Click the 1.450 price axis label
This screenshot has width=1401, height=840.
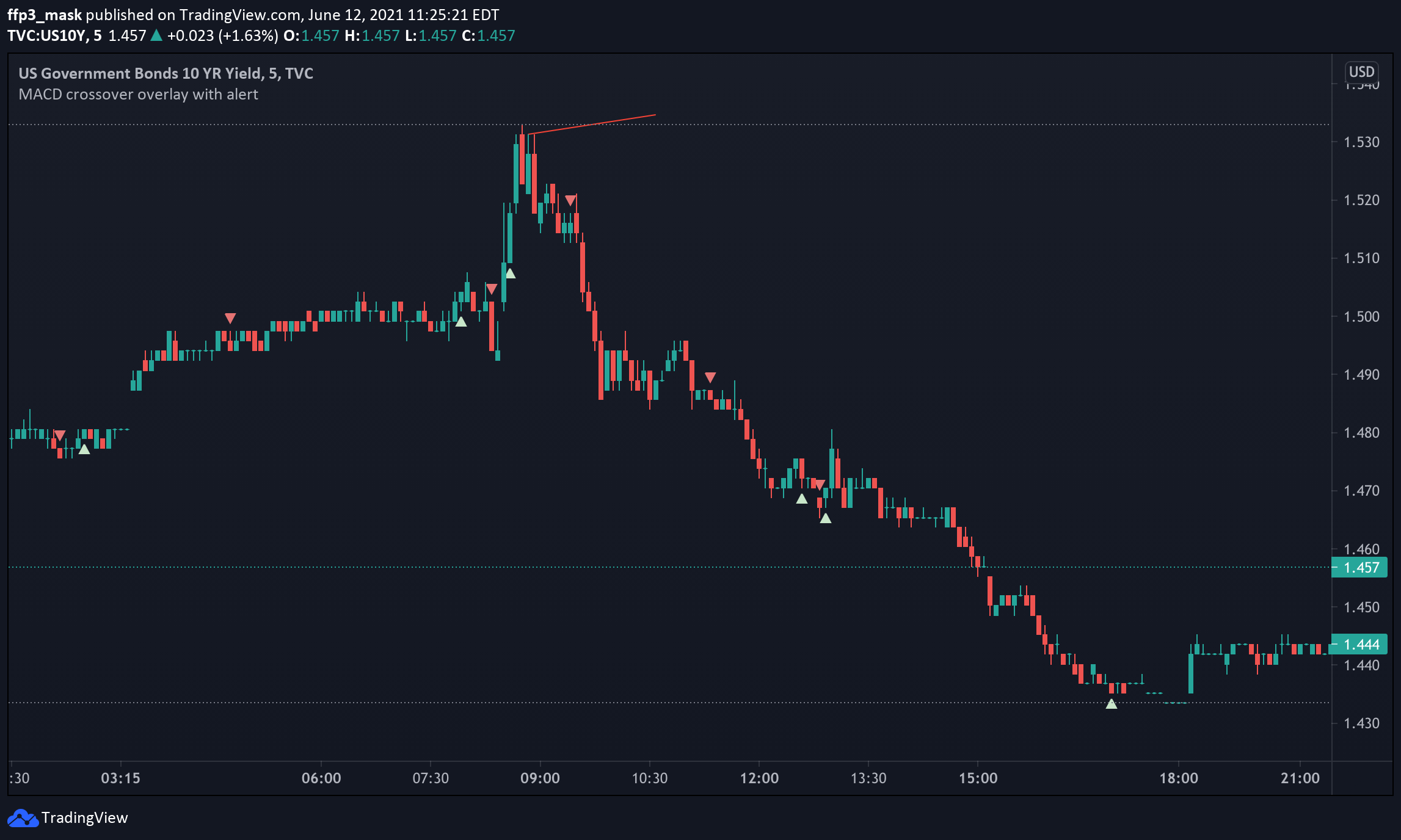pos(1361,607)
